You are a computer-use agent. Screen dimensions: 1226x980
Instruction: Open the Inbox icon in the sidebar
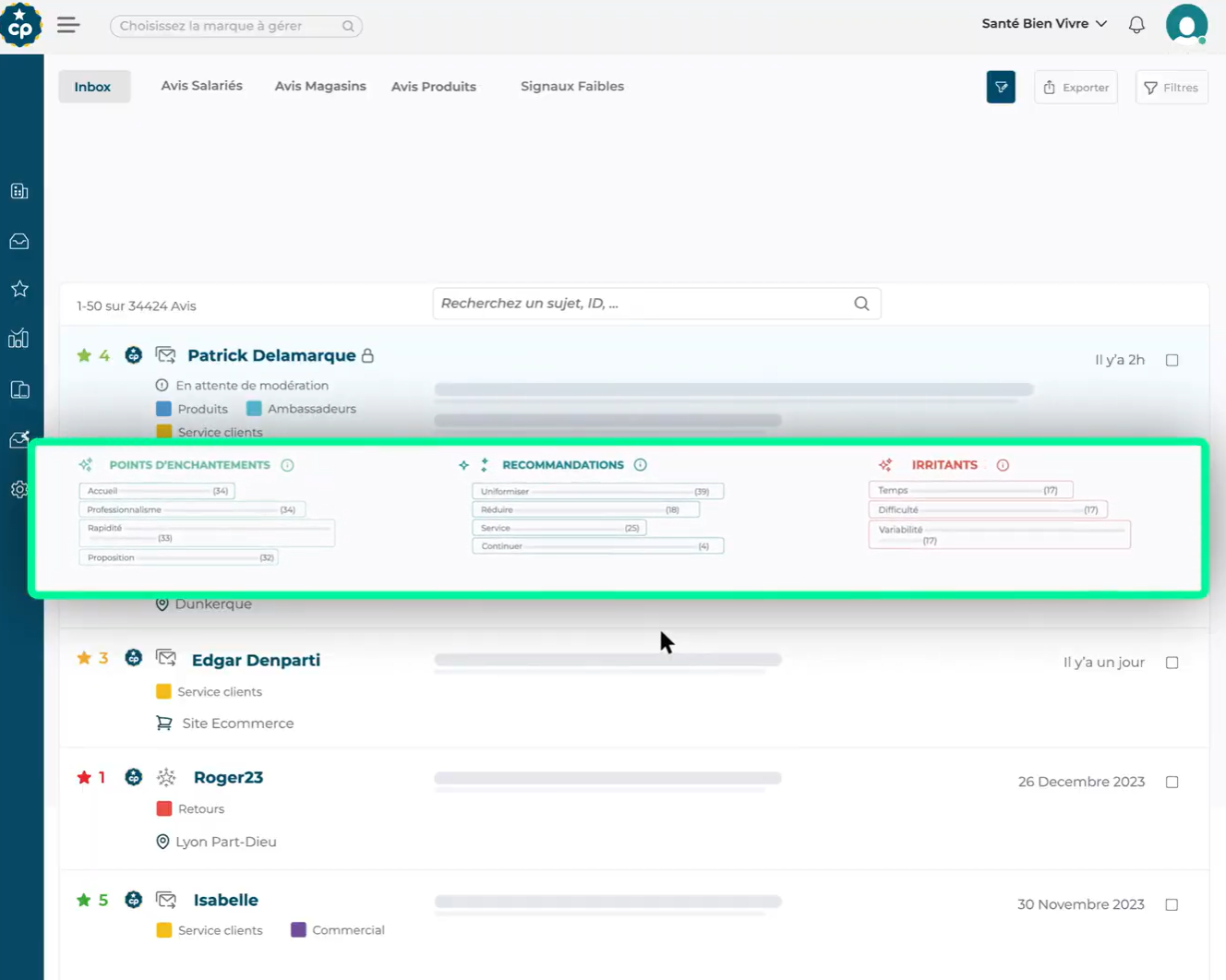[x=19, y=241]
